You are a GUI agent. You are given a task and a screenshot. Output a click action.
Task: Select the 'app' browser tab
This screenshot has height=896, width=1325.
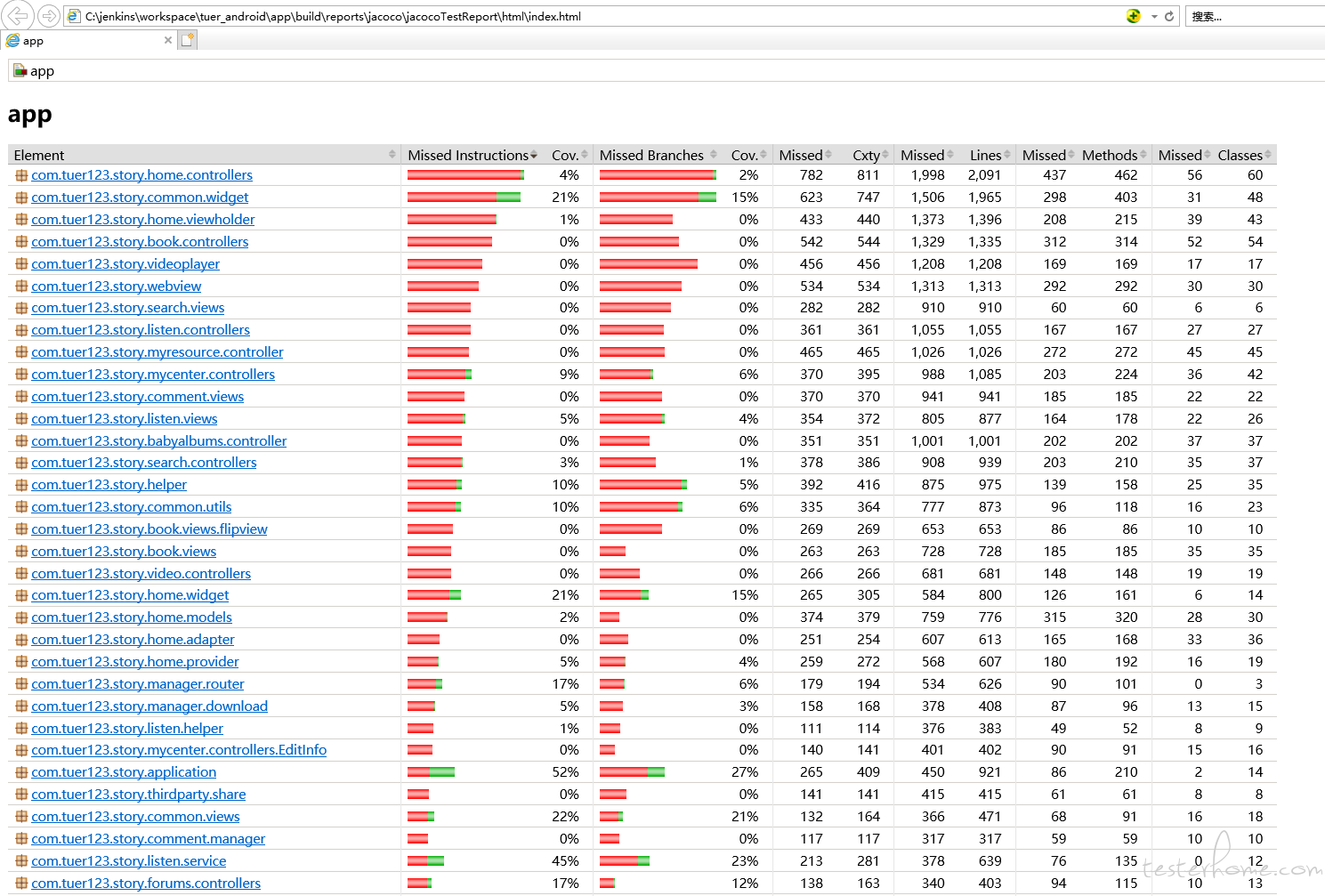coord(87,41)
